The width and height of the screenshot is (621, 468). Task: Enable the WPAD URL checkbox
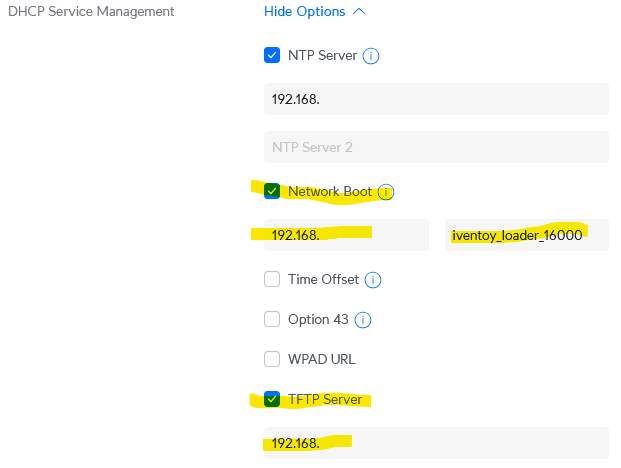(272, 359)
